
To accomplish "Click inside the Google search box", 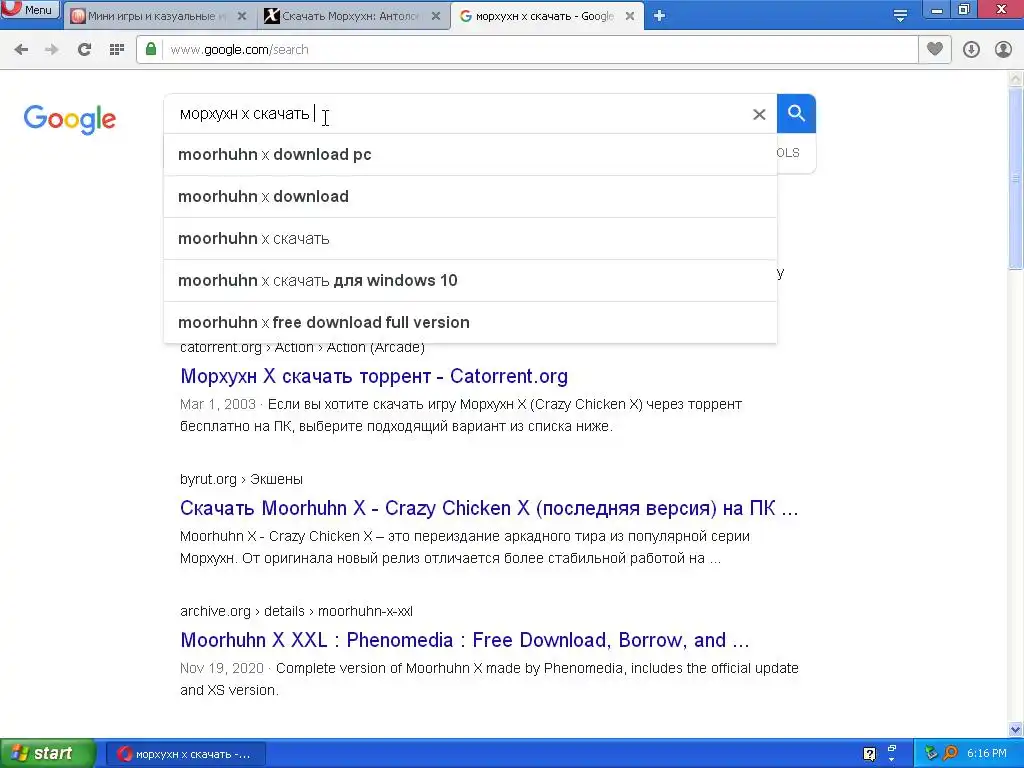I will [457, 114].
